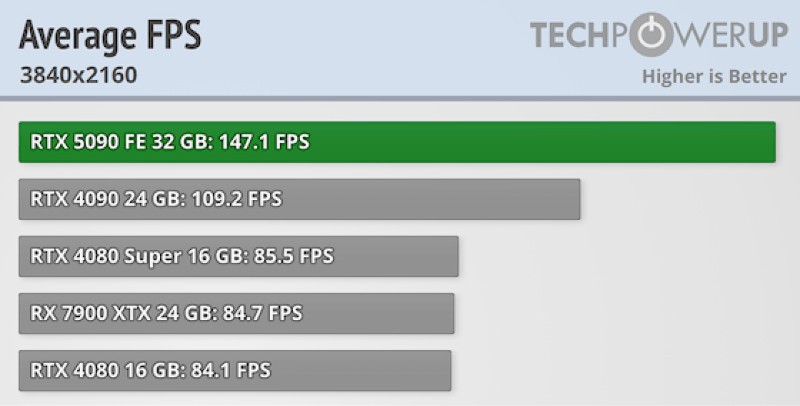Click the Average FPS chart title
The image size is (800, 406).
coord(110,35)
